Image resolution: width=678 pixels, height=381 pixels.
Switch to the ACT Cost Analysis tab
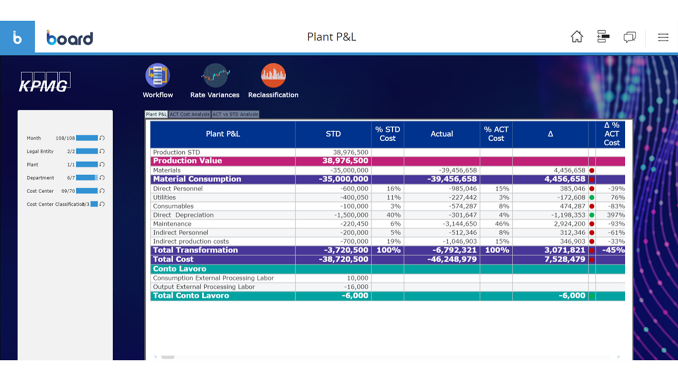pos(189,114)
